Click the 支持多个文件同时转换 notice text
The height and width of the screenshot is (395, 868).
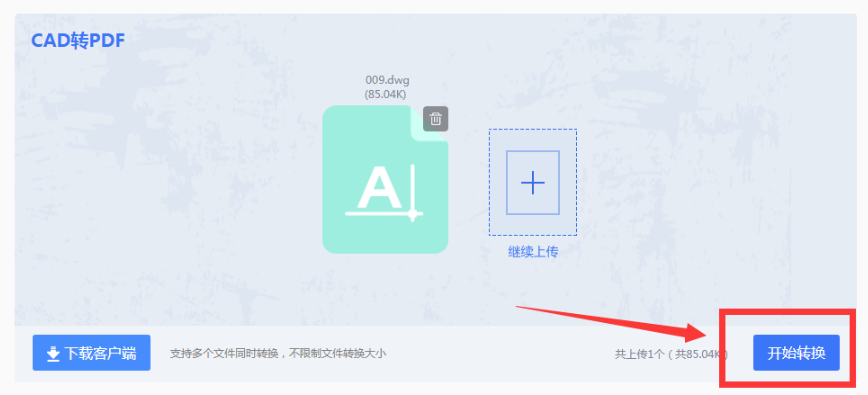tap(278, 353)
